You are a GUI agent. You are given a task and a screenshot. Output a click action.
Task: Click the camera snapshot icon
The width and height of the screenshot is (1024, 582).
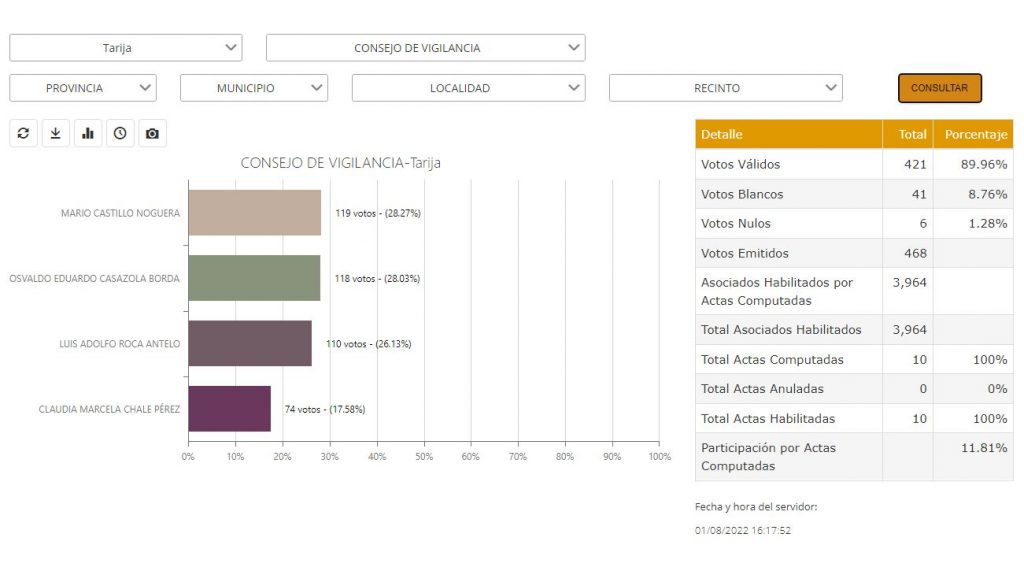(x=152, y=133)
